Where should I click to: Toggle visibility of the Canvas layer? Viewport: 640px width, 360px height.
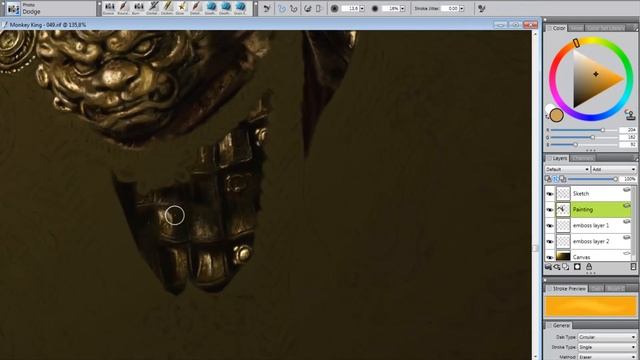[550, 257]
